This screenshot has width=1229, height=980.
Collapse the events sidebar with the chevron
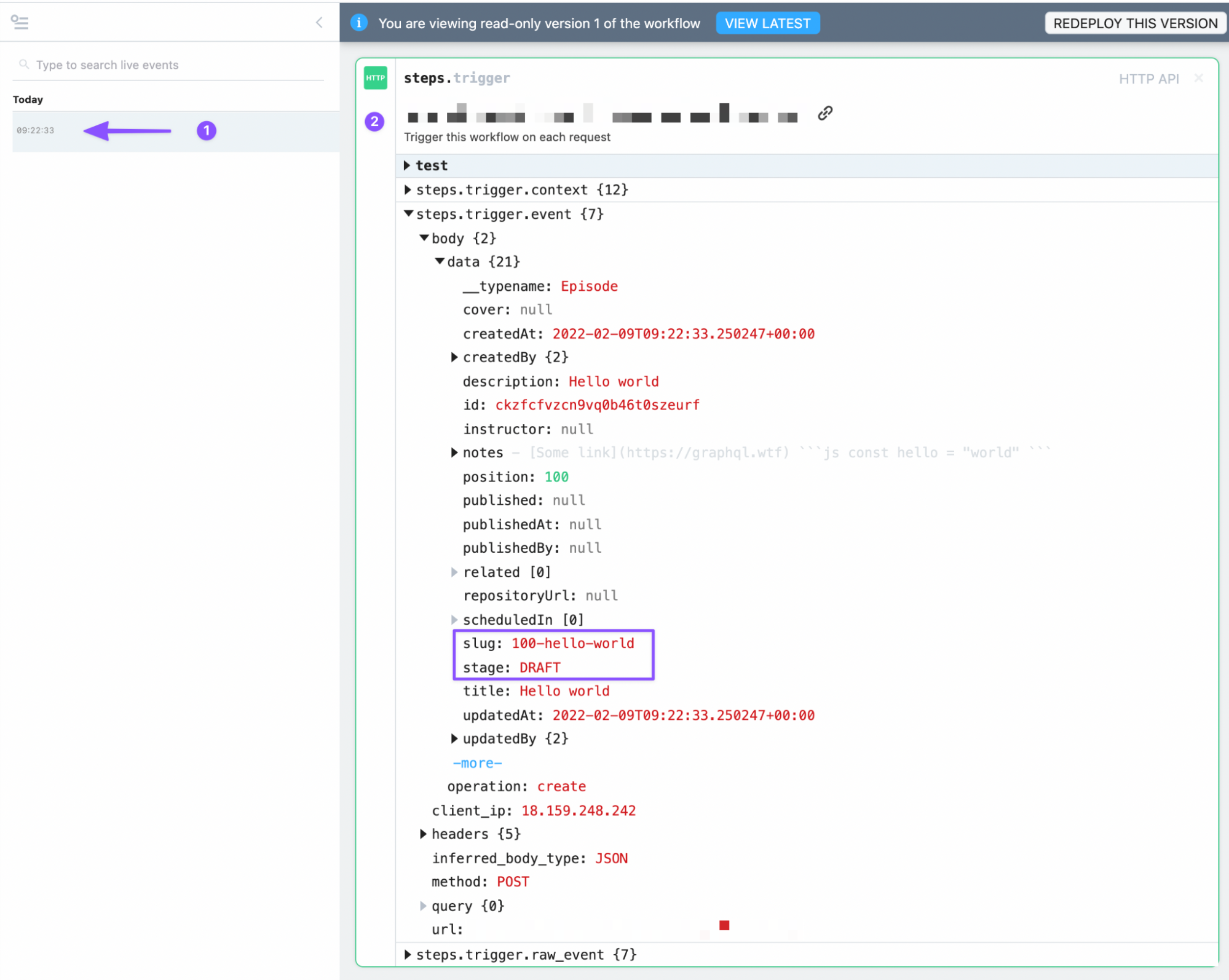(319, 23)
